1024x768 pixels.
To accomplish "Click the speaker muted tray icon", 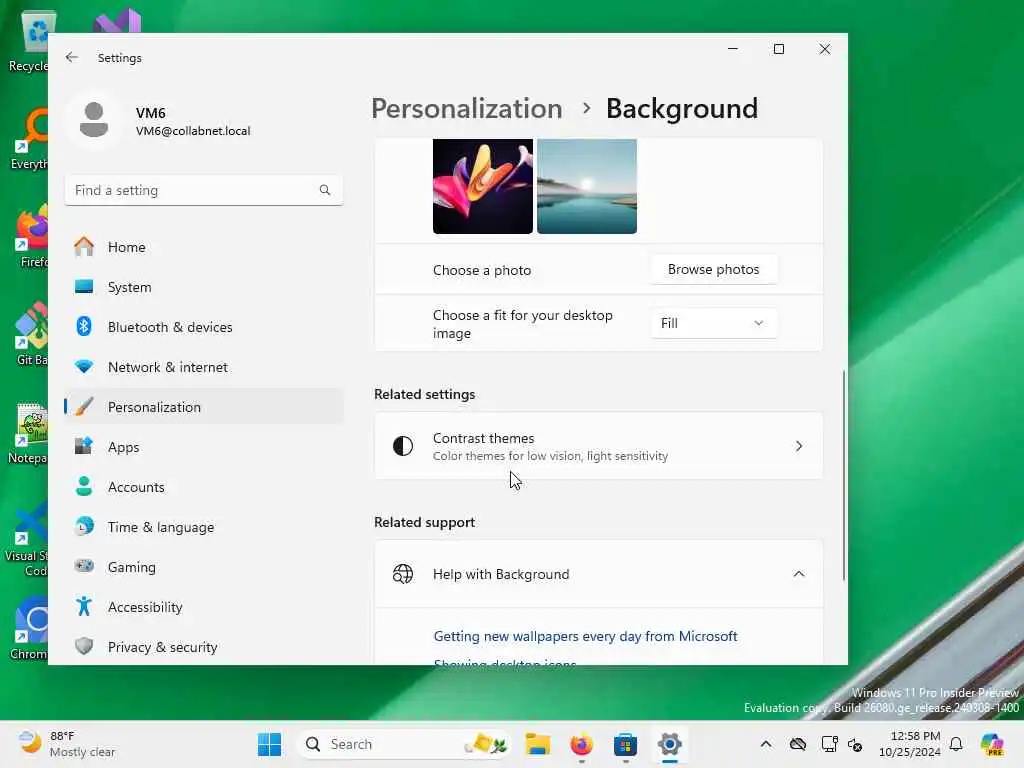I will click(856, 744).
